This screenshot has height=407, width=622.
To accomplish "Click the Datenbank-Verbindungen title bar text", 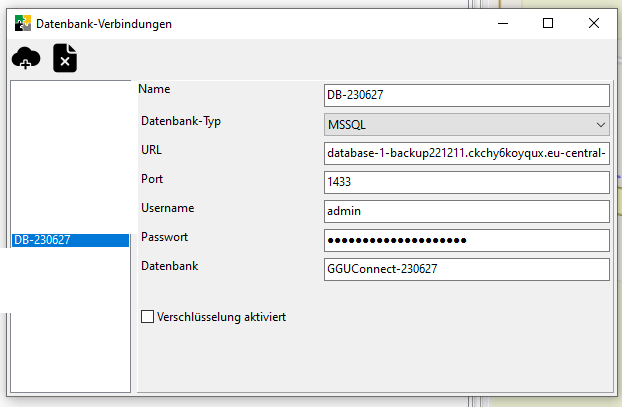I will [104, 24].
